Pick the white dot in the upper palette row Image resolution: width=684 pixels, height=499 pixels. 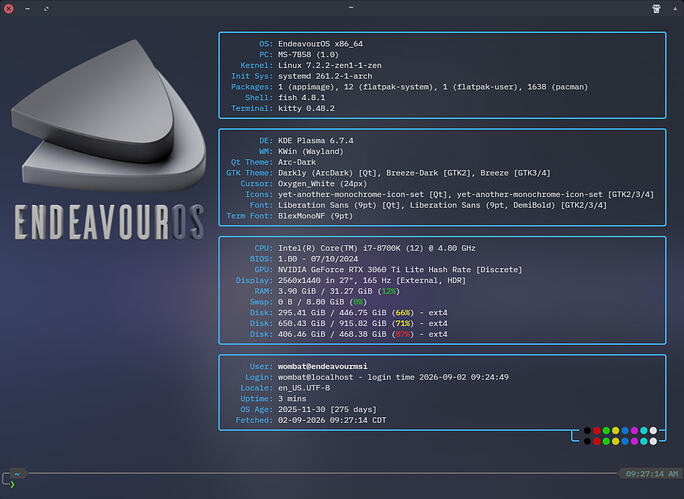coord(653,431)
